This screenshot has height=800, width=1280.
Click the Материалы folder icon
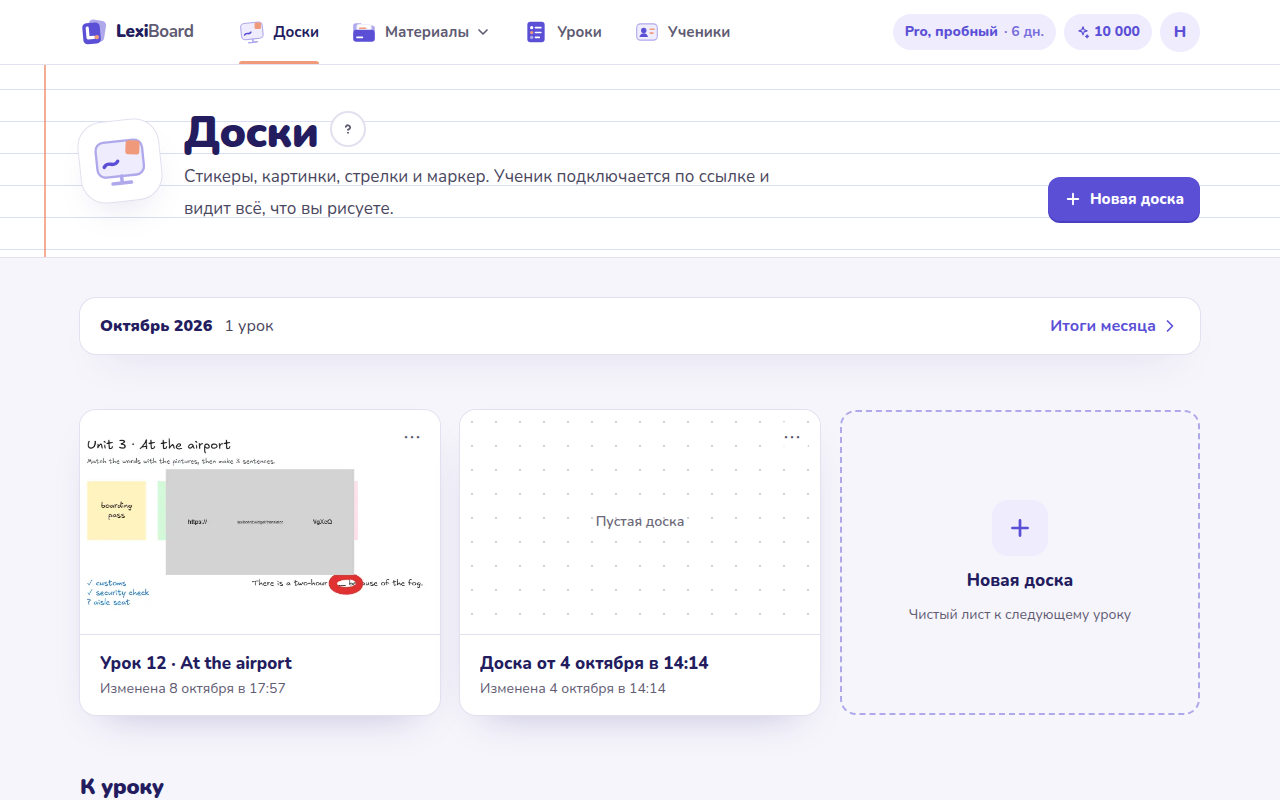point(364,32)
